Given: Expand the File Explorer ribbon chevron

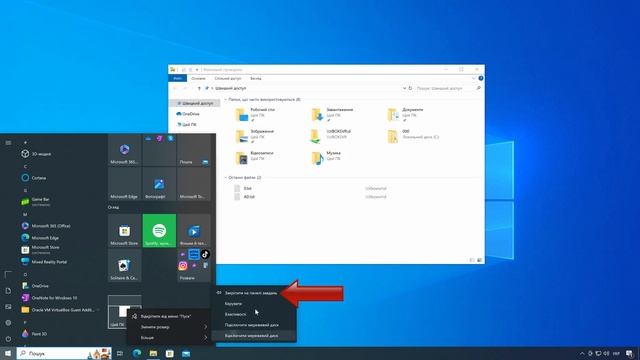Looking at the screenshot, I should coord(474,78).
